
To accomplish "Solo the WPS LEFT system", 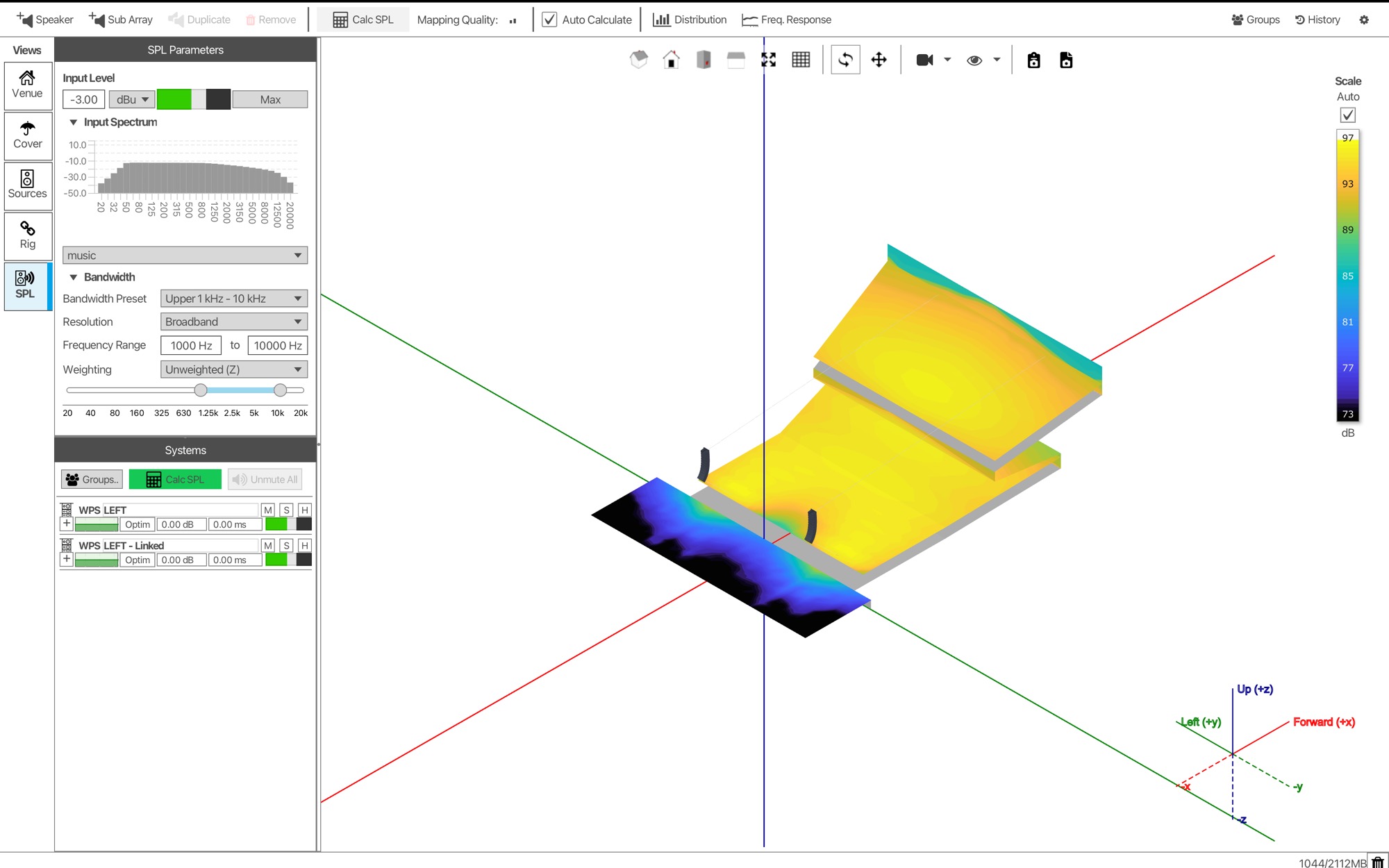I will pos(286,510).
